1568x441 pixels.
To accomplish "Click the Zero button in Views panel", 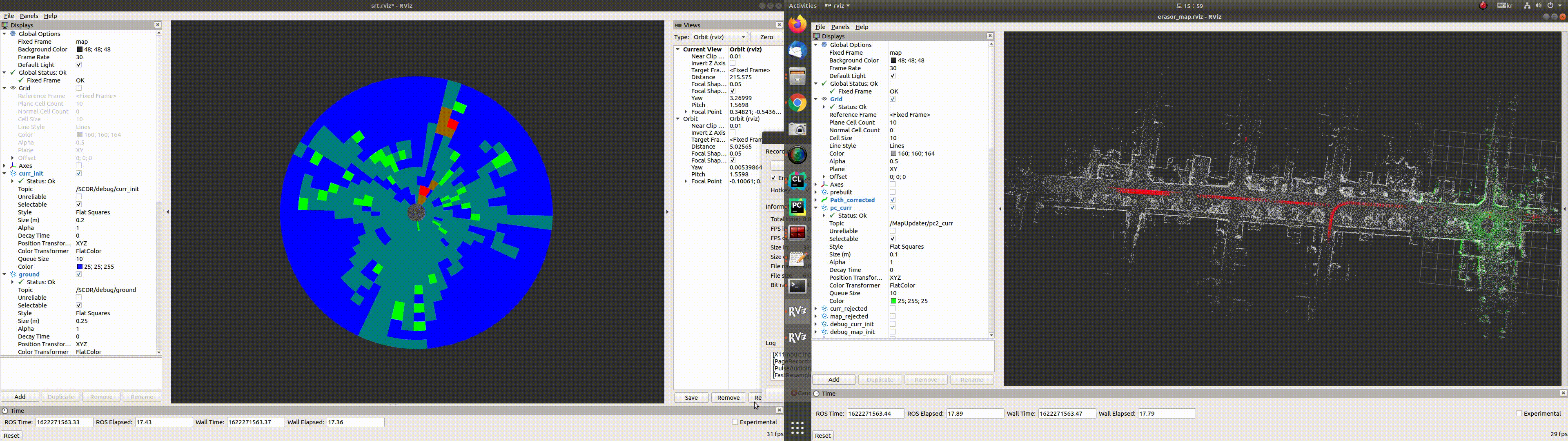I will coord(766,37).
